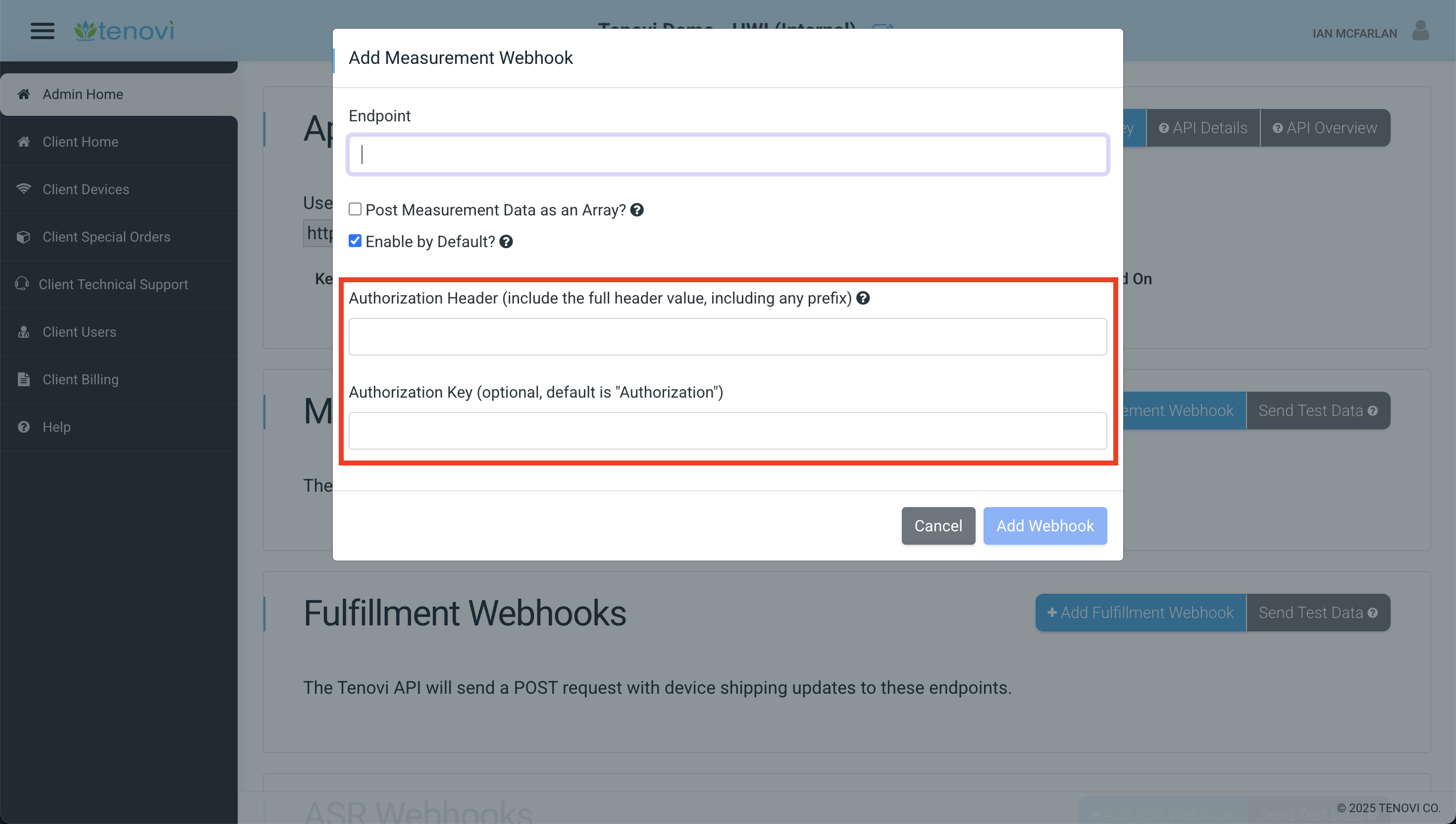Open Client Special Orders page
Screen dimensions: 1456x824
pyautogui.click(x=106, y=236)
